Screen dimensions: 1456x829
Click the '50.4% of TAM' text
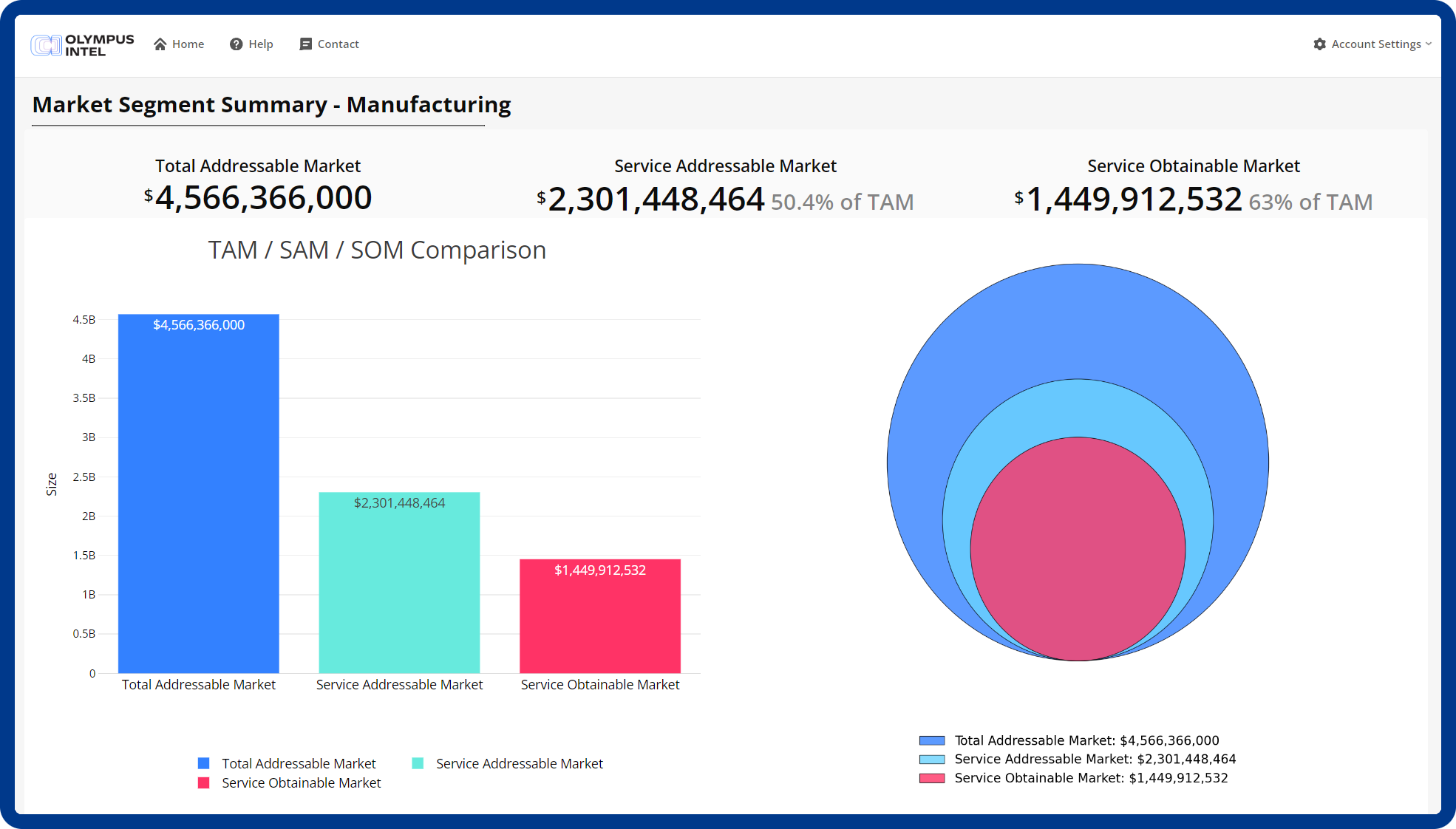(x=843, y=202)
